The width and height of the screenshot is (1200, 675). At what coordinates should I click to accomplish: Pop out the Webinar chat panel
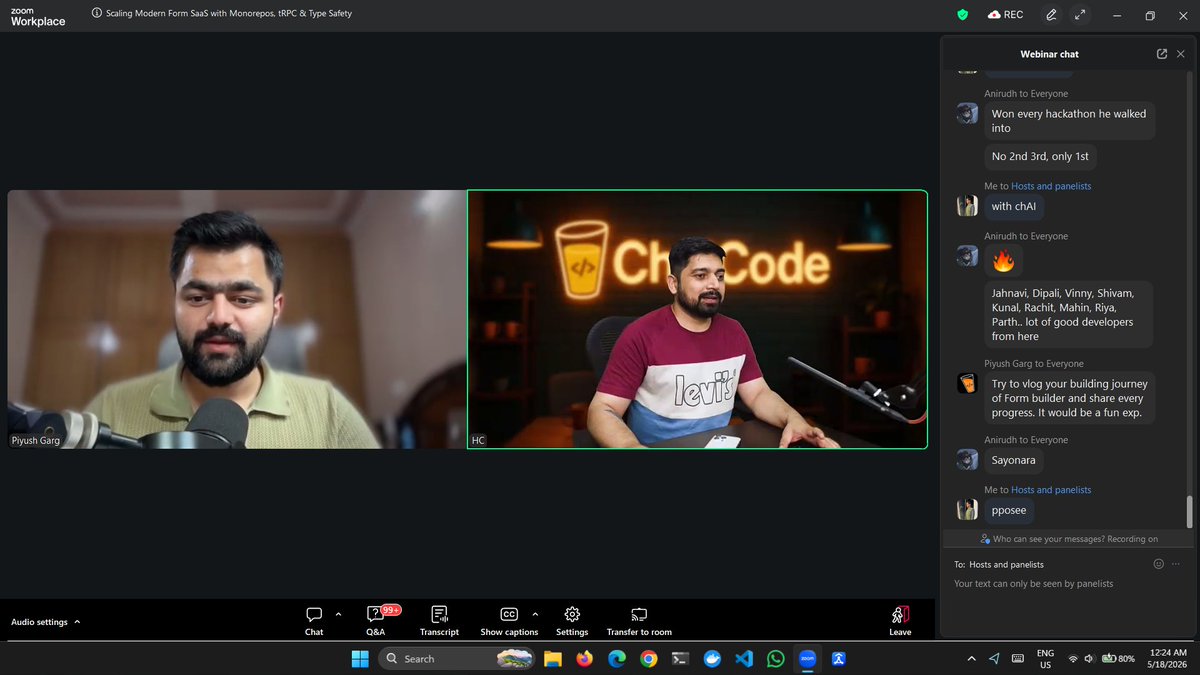[1162, 54]
